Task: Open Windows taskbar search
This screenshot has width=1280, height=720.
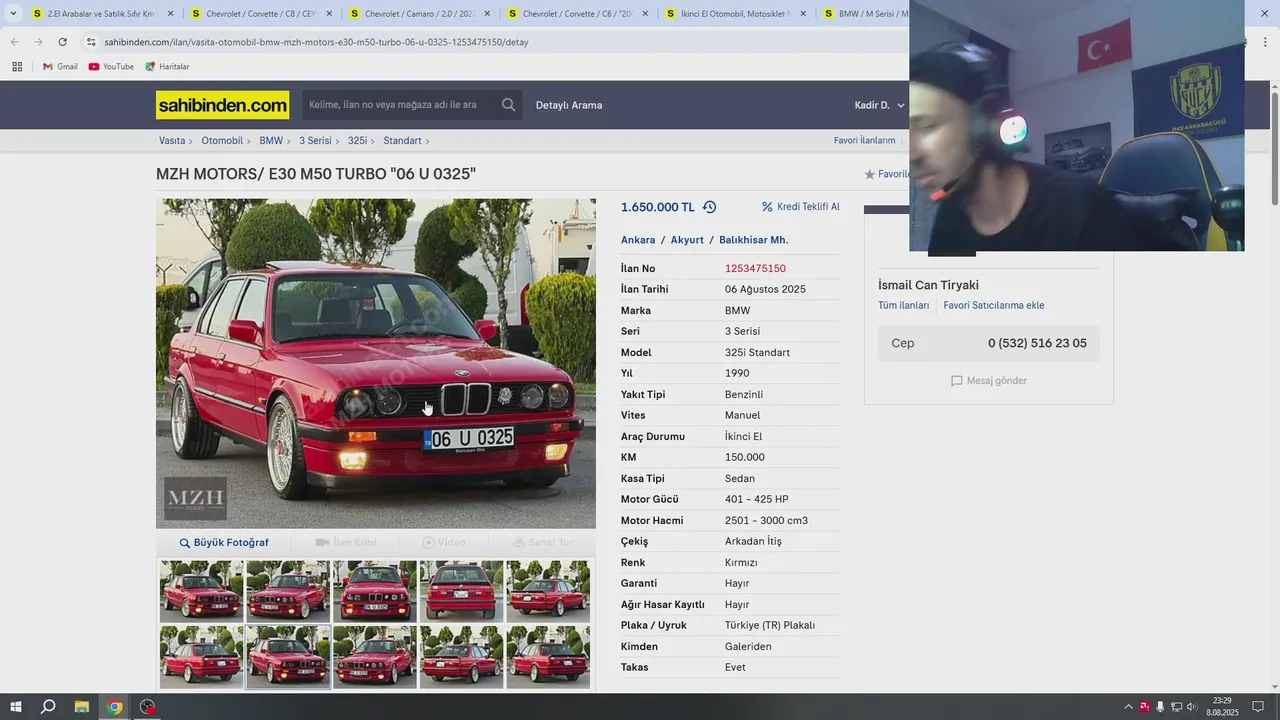Action: click(x=48, y=707)
